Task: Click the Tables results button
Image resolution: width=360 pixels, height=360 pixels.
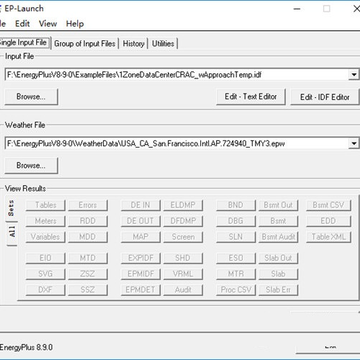Action: 46,205
